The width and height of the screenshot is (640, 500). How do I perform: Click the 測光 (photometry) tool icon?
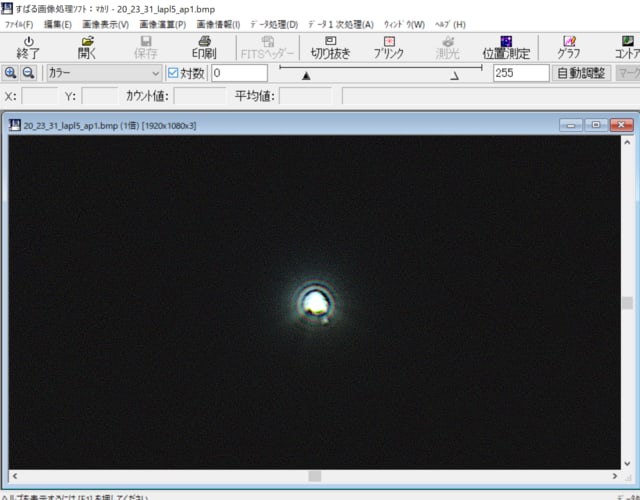448,48
